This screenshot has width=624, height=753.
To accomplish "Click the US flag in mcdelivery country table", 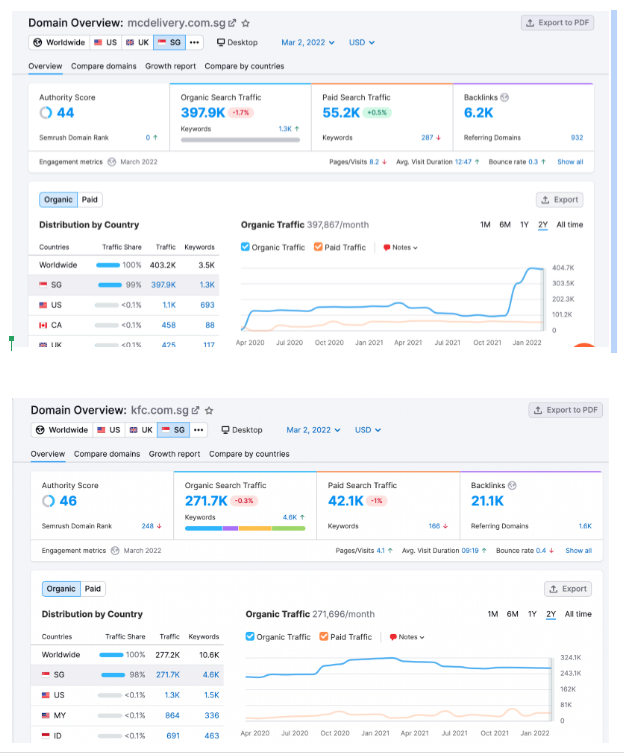I will pos(43,305).
